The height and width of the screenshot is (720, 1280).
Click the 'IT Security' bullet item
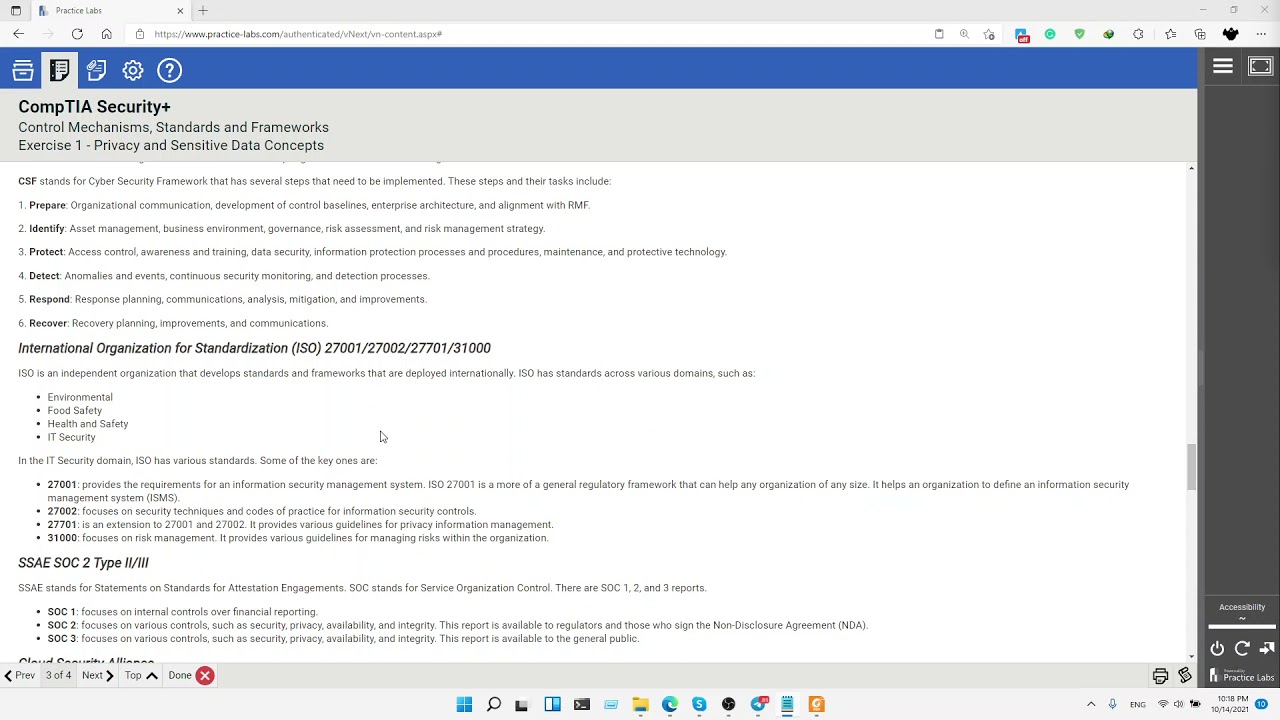click(71, 437)
